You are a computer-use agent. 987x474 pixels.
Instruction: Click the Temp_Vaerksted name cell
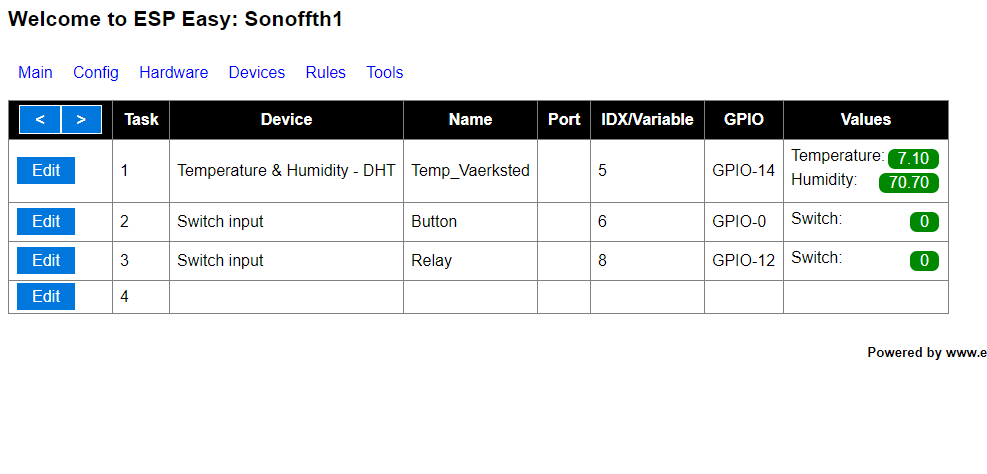470,170
